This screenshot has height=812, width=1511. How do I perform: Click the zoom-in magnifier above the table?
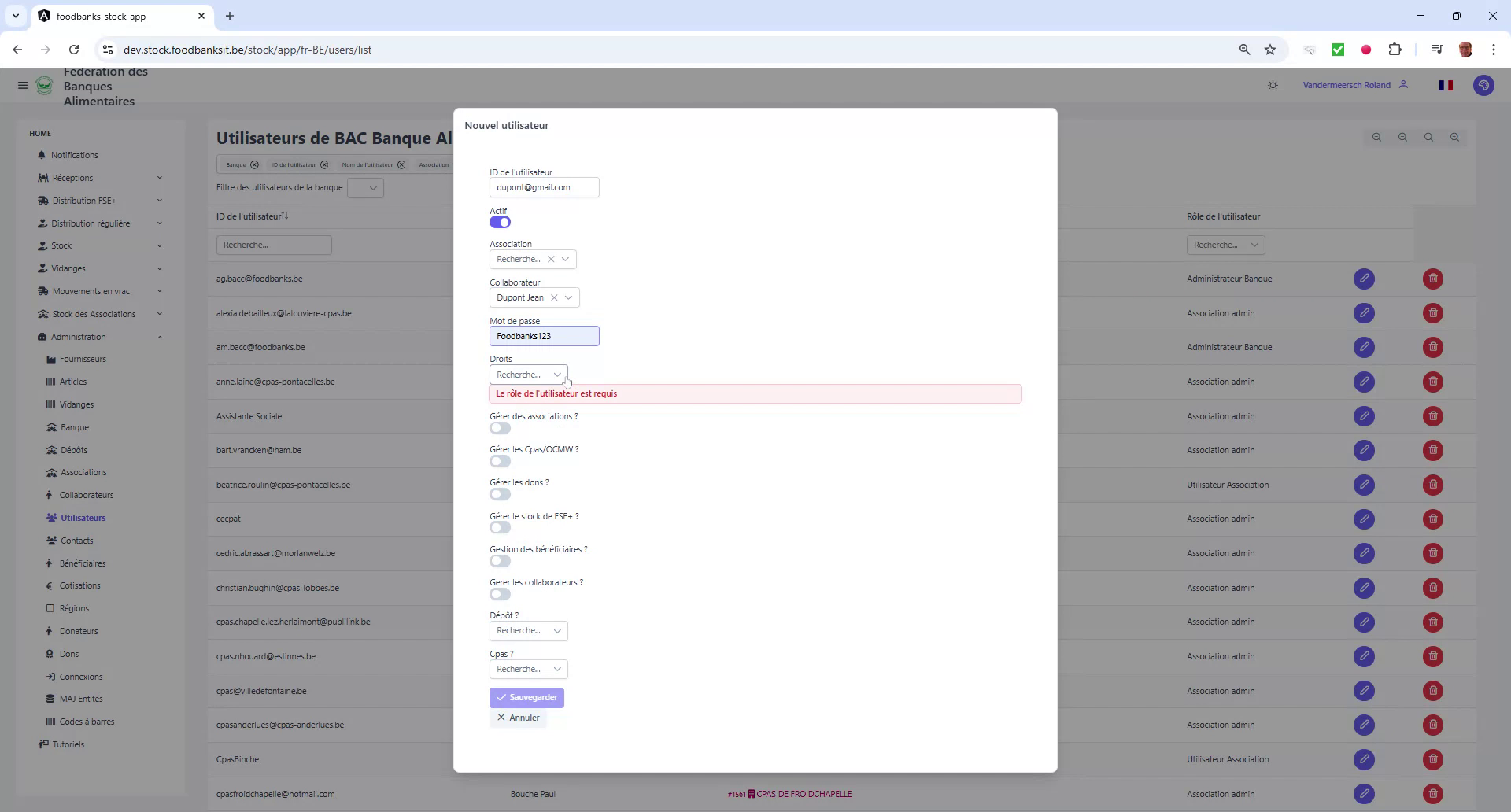coord(1454,137)
